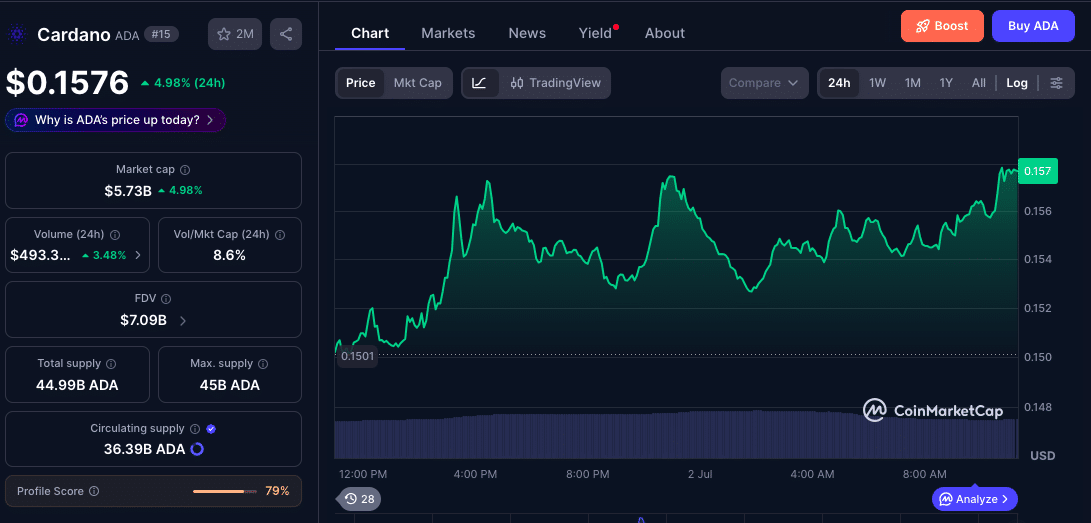Image resolution: width=1091 pixels, height=523 pixels.
Task: Click Max. supply info icon
Action: coord(264,364)
